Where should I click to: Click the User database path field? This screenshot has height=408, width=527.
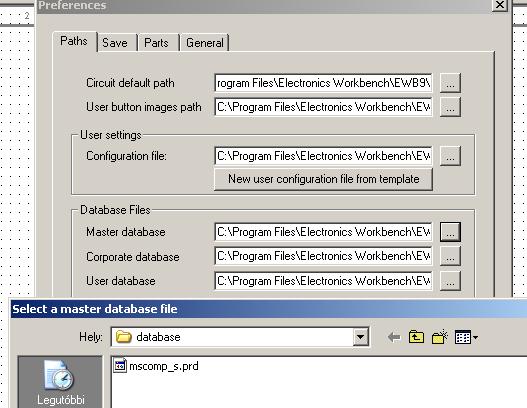coord(323,281)
